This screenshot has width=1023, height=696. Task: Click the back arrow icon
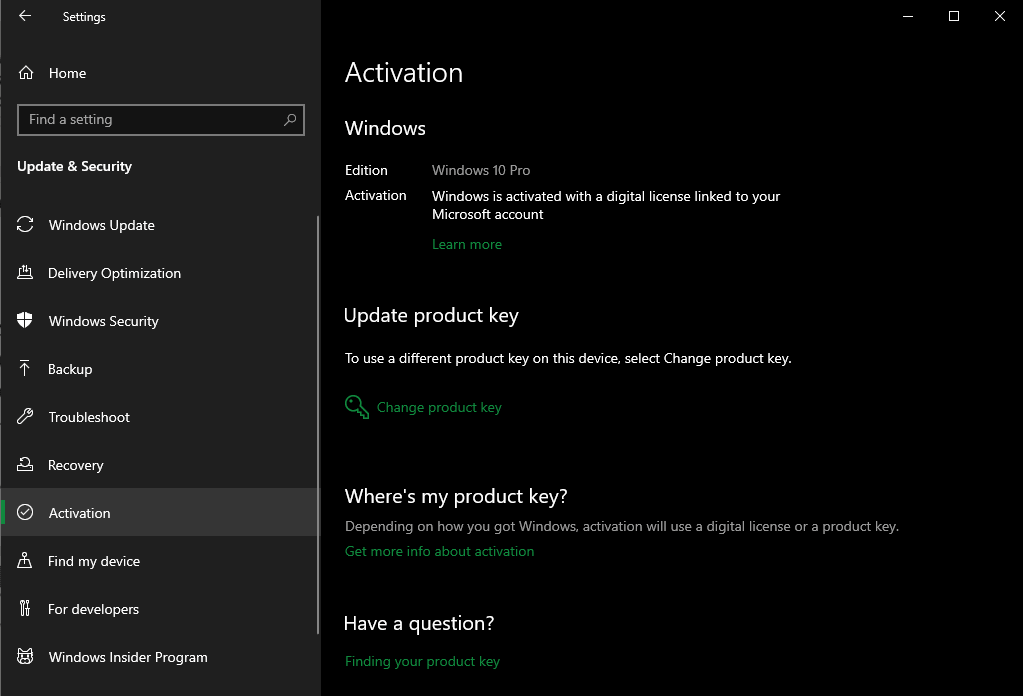(x=25, y=16)
